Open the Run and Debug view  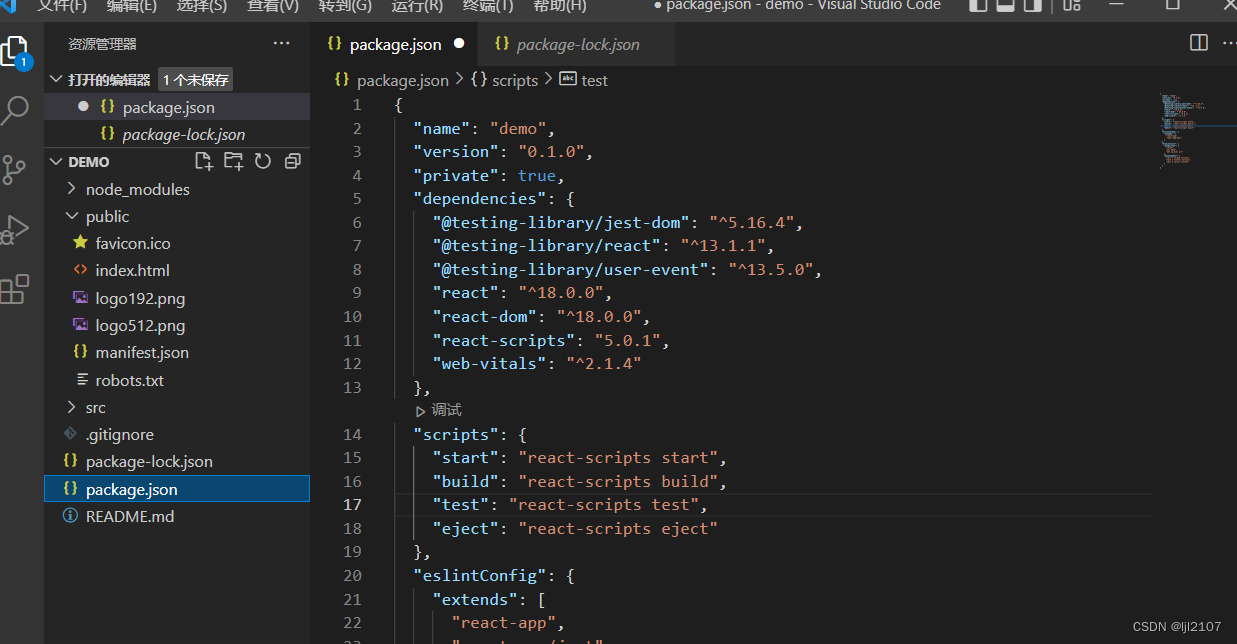(14, 230)
